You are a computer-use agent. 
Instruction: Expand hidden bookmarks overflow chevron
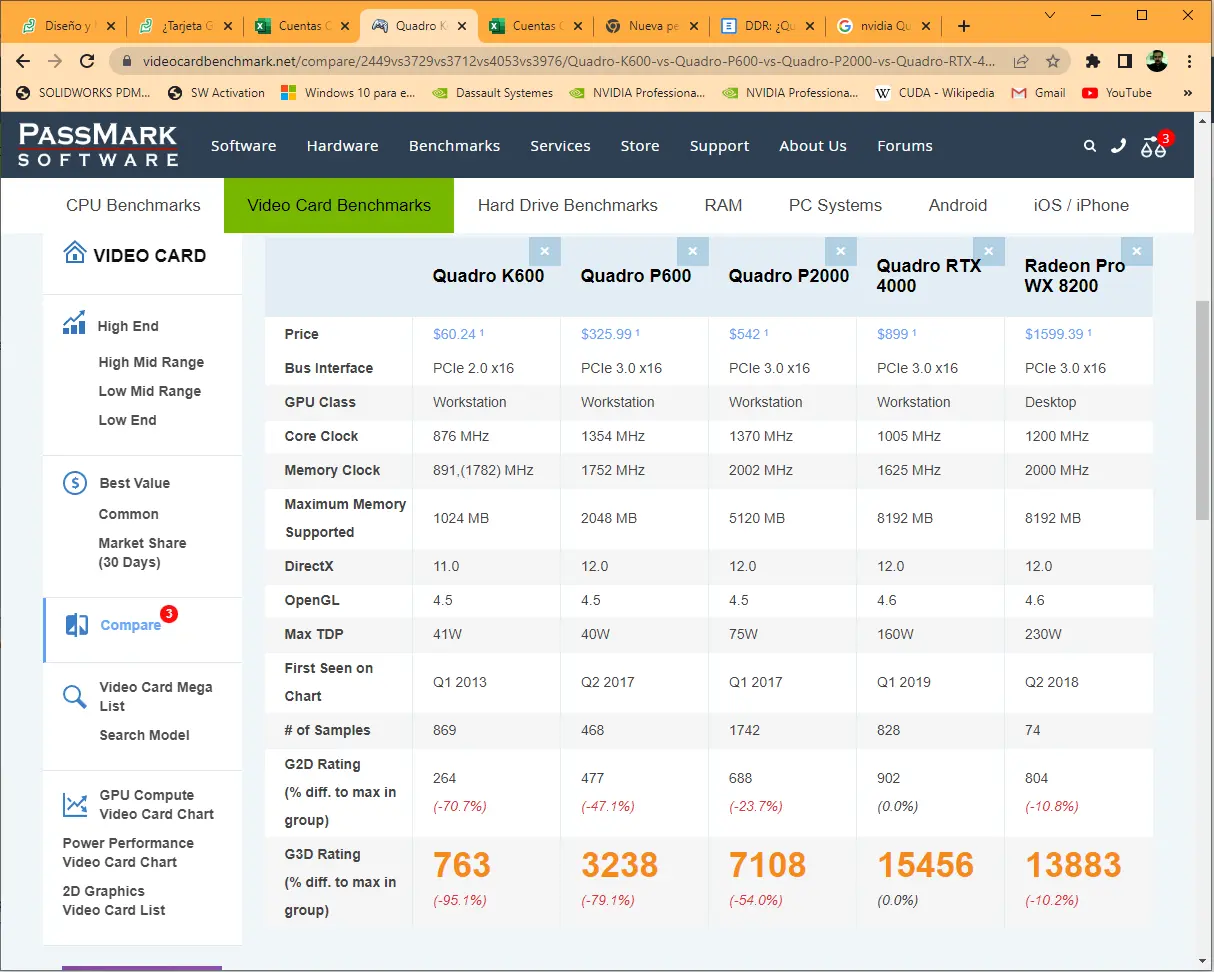coord(1188,93)
